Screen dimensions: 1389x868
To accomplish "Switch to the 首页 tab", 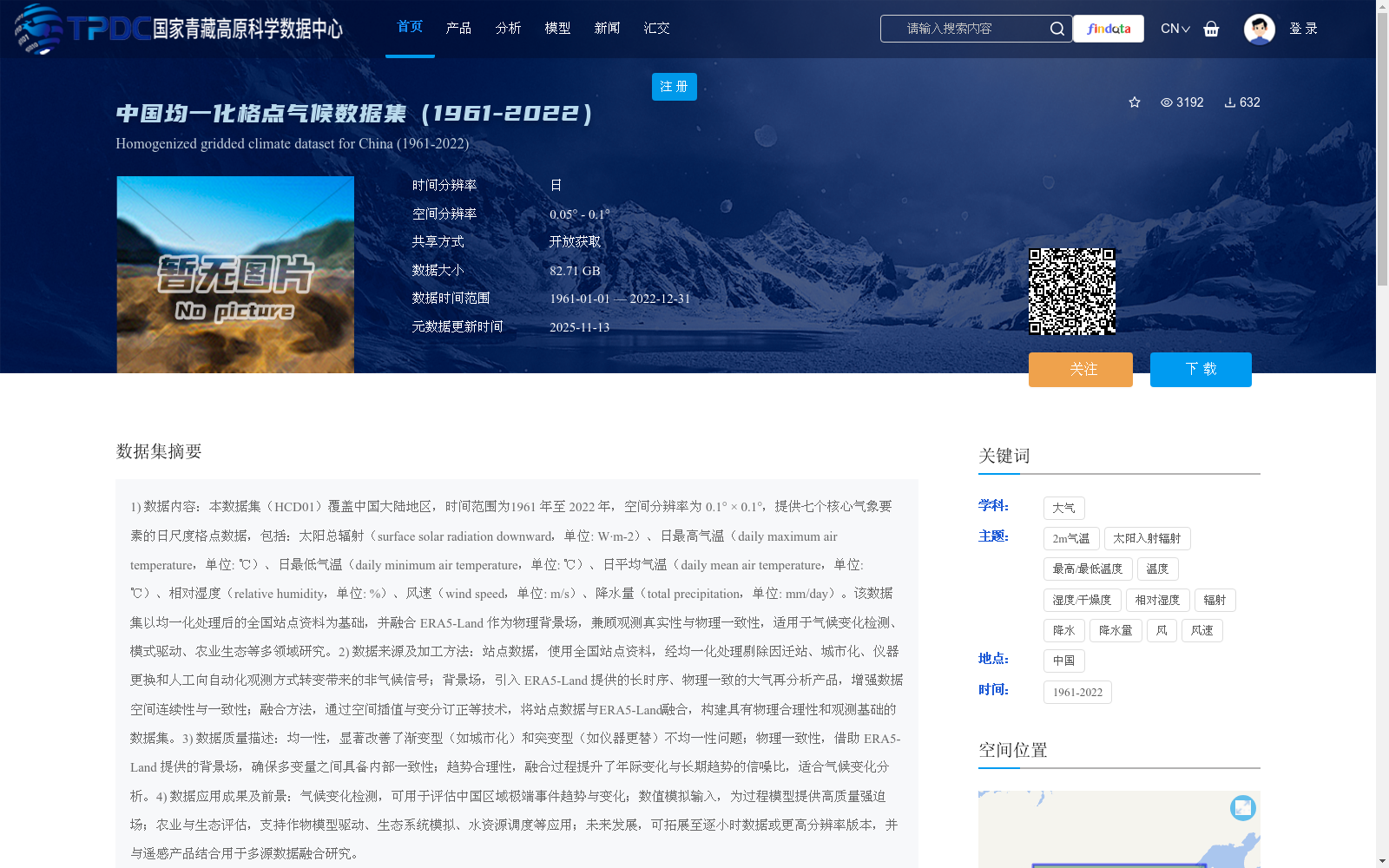I will coord(409,27).
